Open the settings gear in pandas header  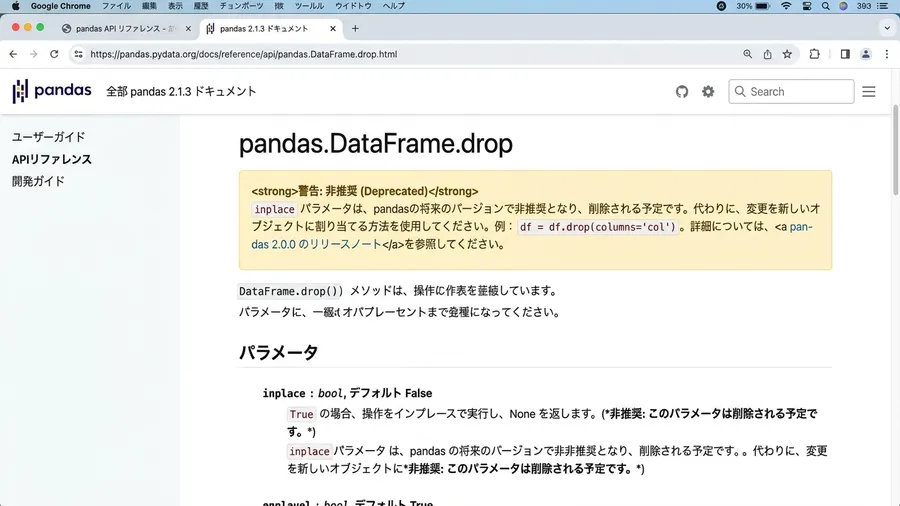pos(708,92)
